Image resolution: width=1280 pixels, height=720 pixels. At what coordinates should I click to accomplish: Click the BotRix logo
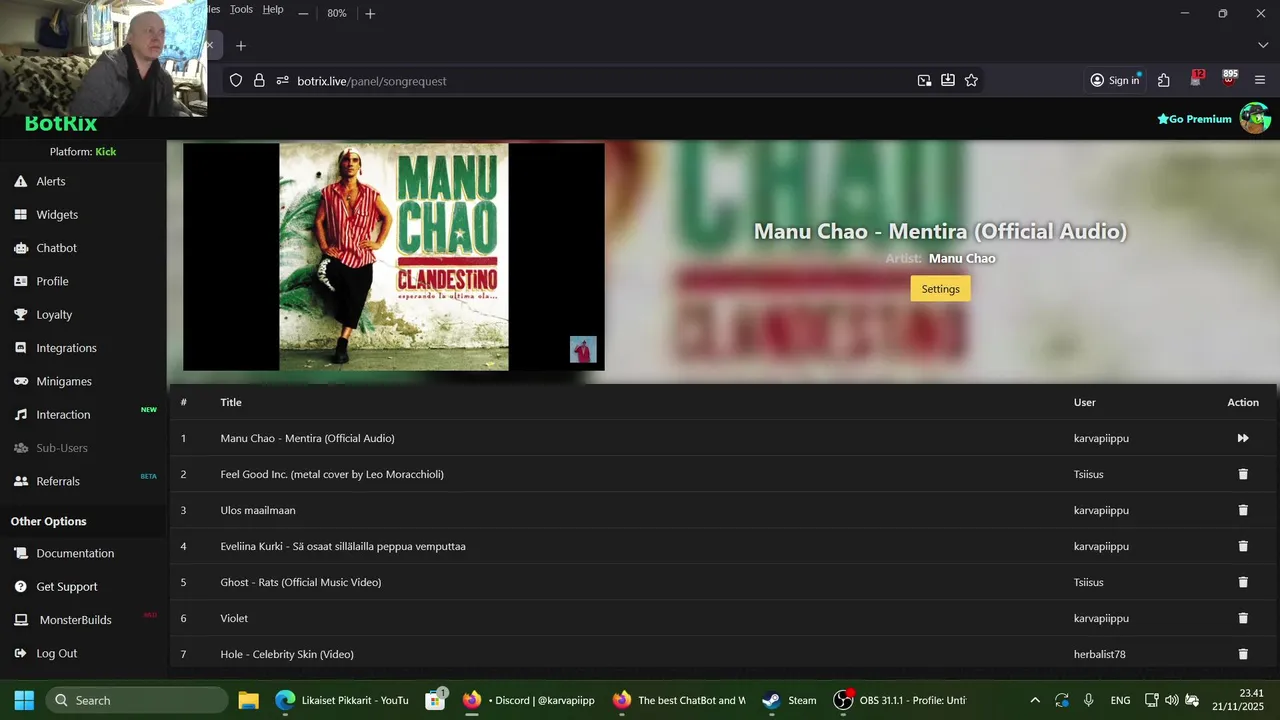[61, 125]
